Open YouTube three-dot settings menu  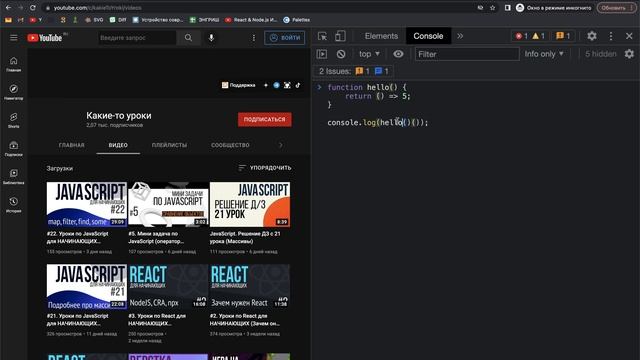pyautogui.click(x=253, y=38)
